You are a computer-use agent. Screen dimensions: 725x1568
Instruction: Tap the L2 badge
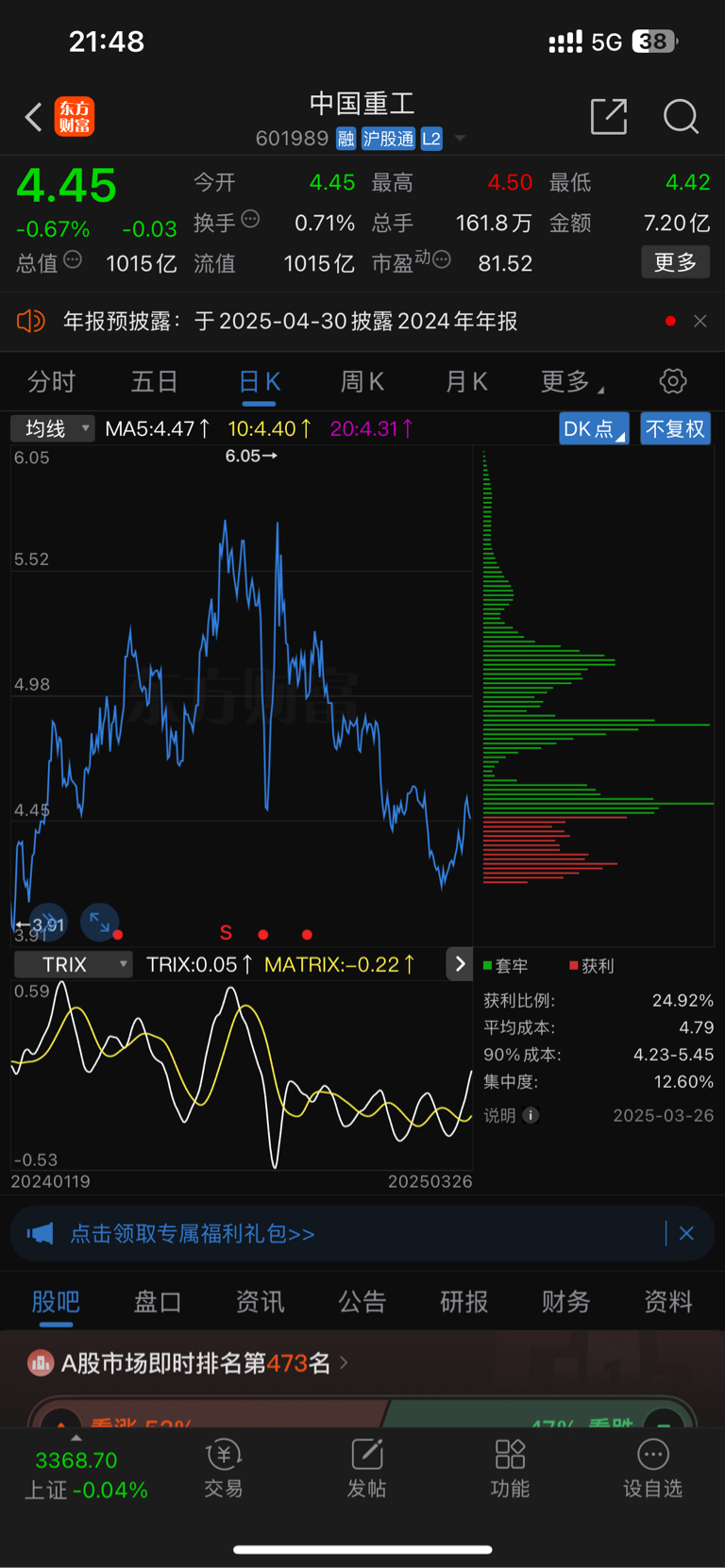pyautogui.click(x=431, y=139)
